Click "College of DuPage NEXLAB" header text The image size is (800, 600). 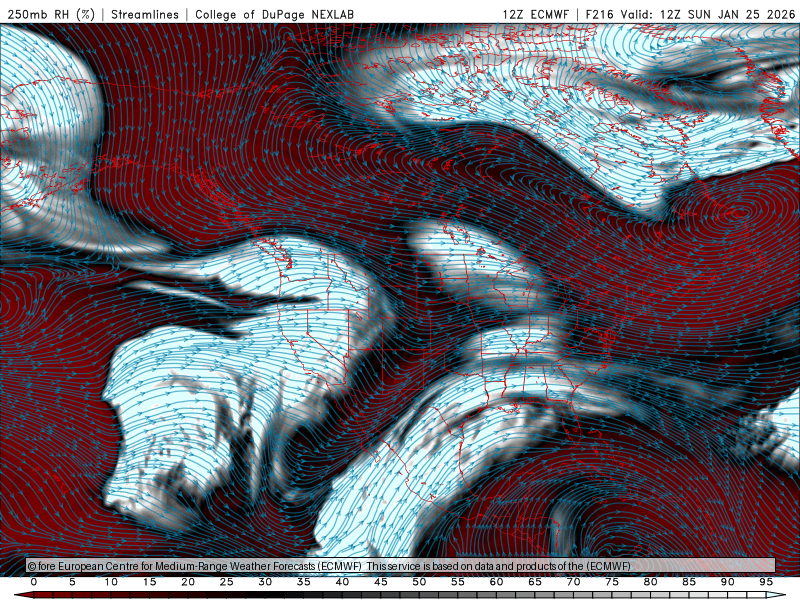[274, 14]
